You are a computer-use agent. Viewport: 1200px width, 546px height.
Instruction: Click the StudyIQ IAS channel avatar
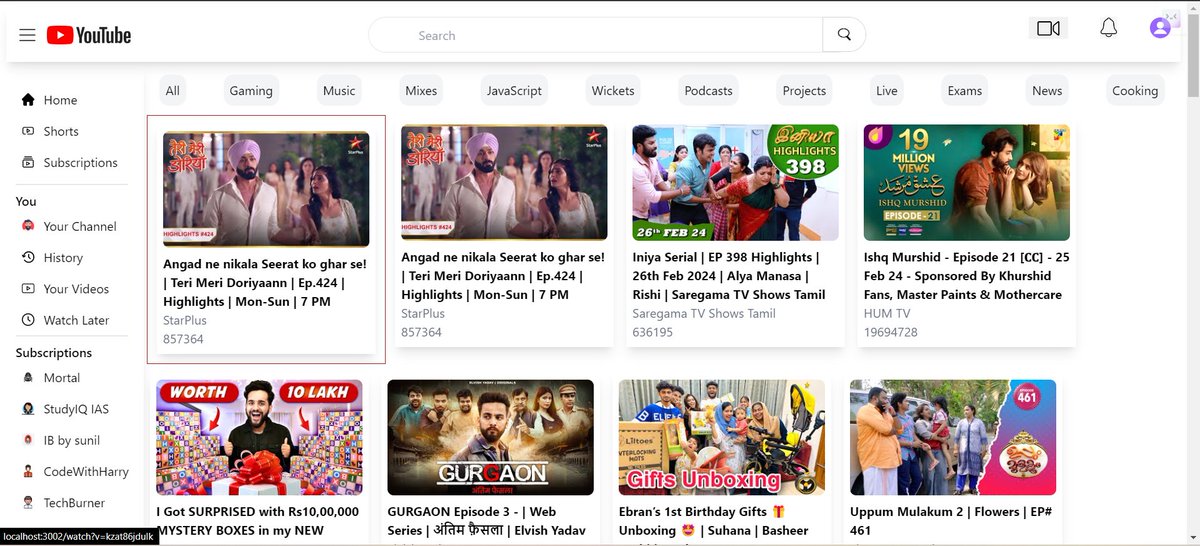[x=28, y=409]
